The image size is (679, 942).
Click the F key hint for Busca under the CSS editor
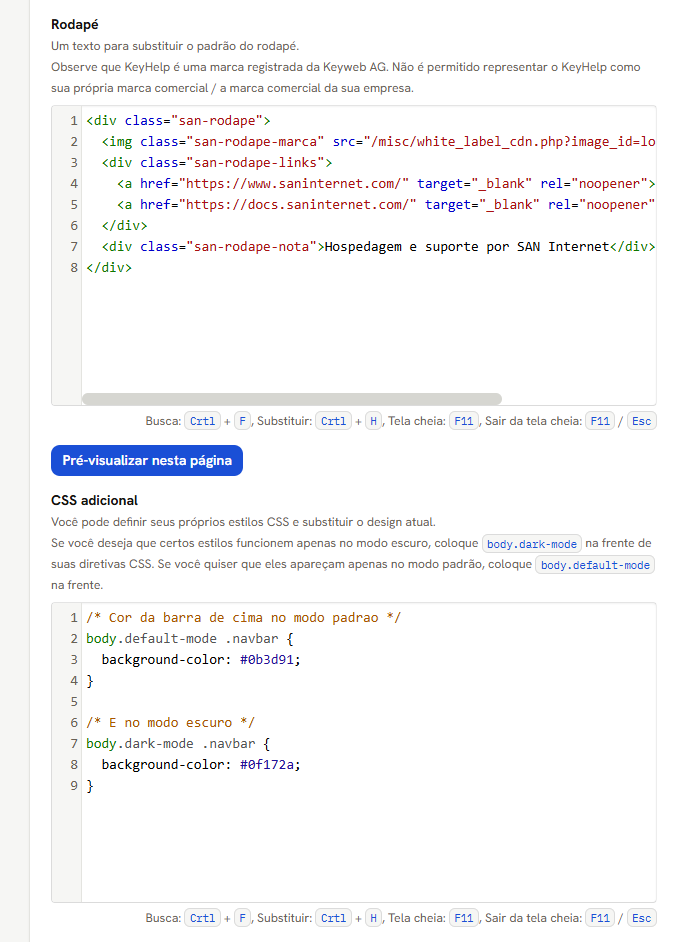coord(242,918)
